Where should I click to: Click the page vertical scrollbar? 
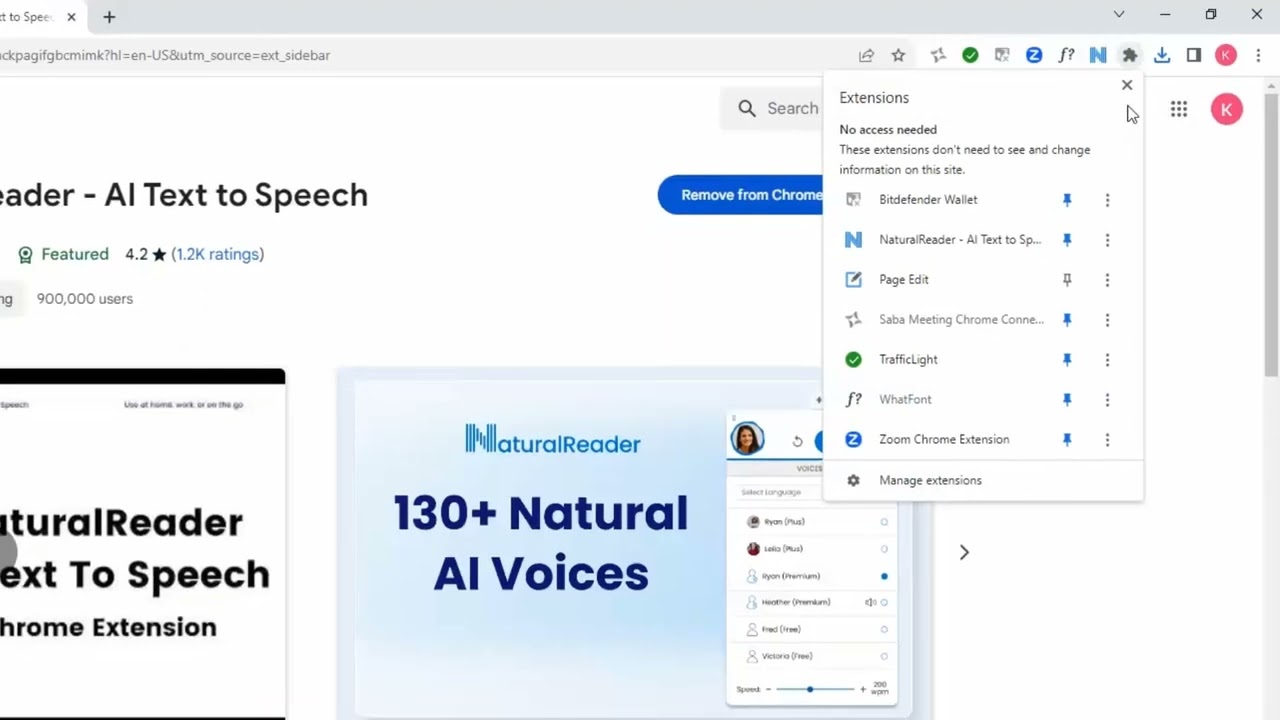coord(1271,235)
